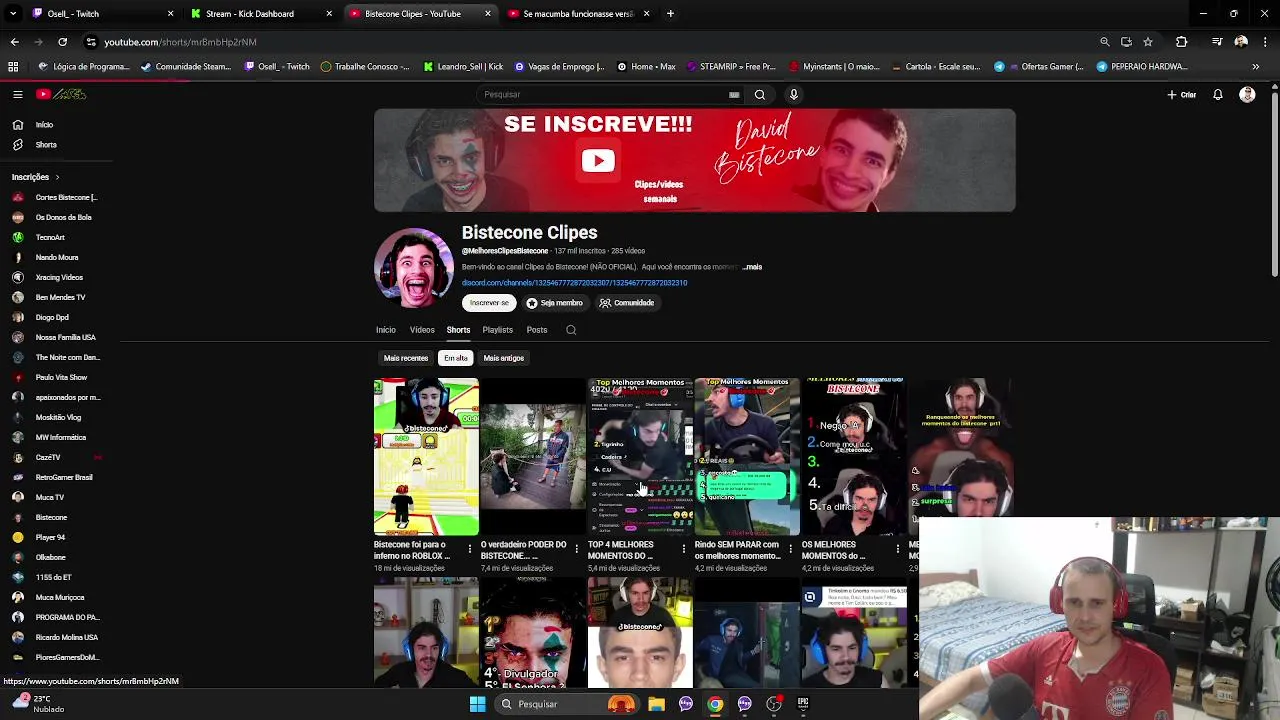Click the Seja membro button
Viewport: 1280px width, 720px height.
pos(555,303)
